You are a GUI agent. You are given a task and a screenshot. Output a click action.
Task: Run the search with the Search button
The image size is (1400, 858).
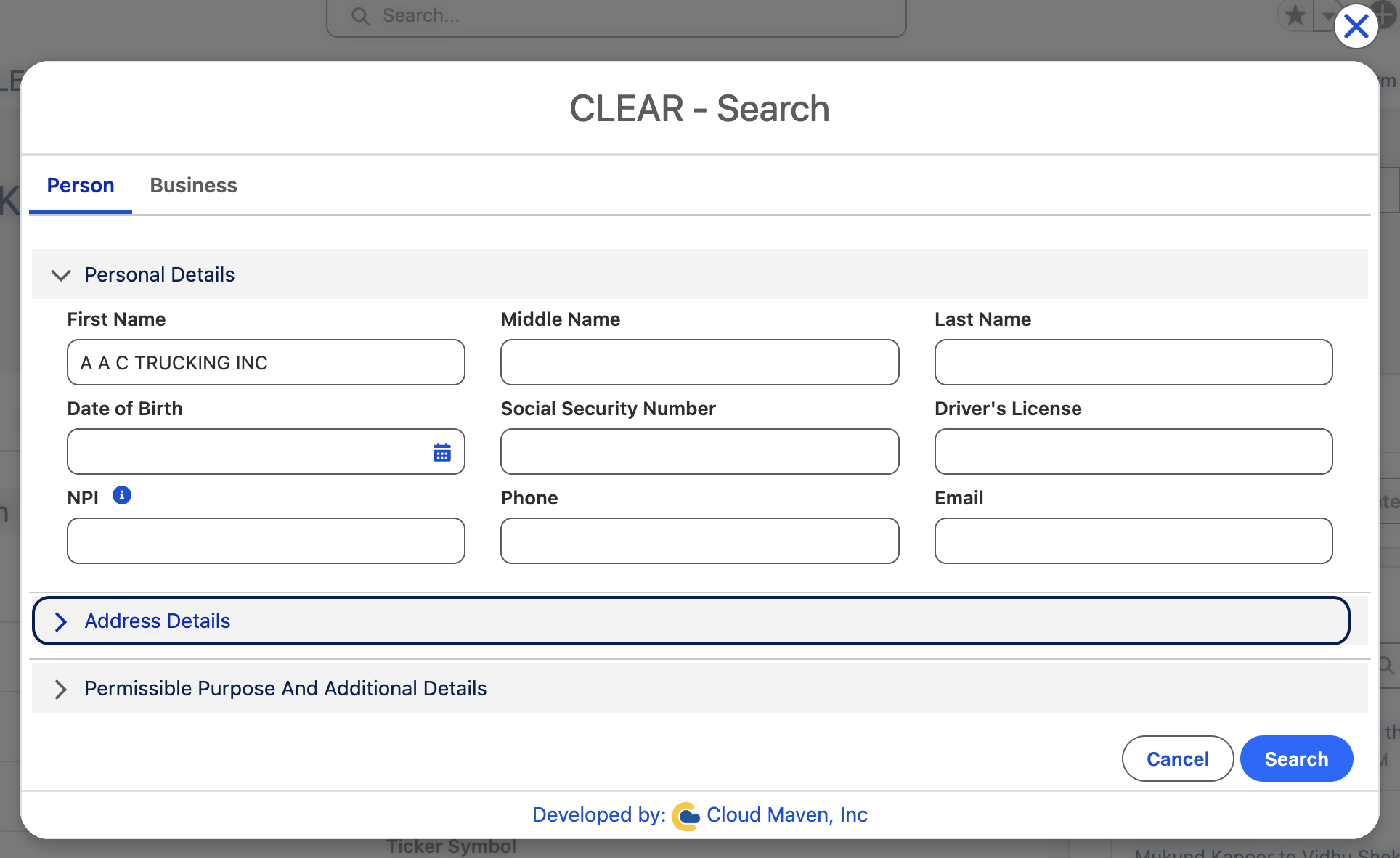pos(1297,759)
